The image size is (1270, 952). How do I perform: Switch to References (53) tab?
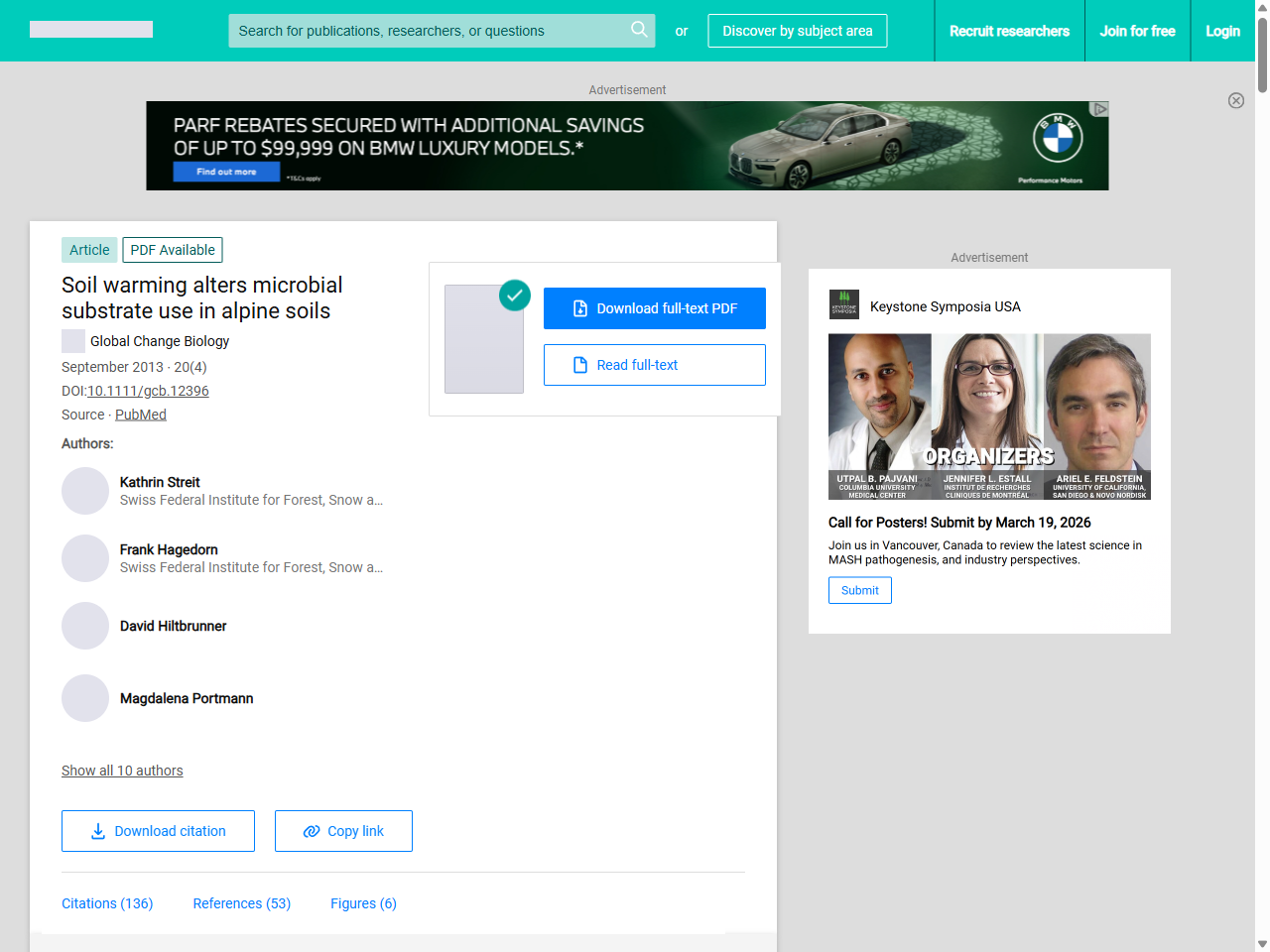click(241, 903)
